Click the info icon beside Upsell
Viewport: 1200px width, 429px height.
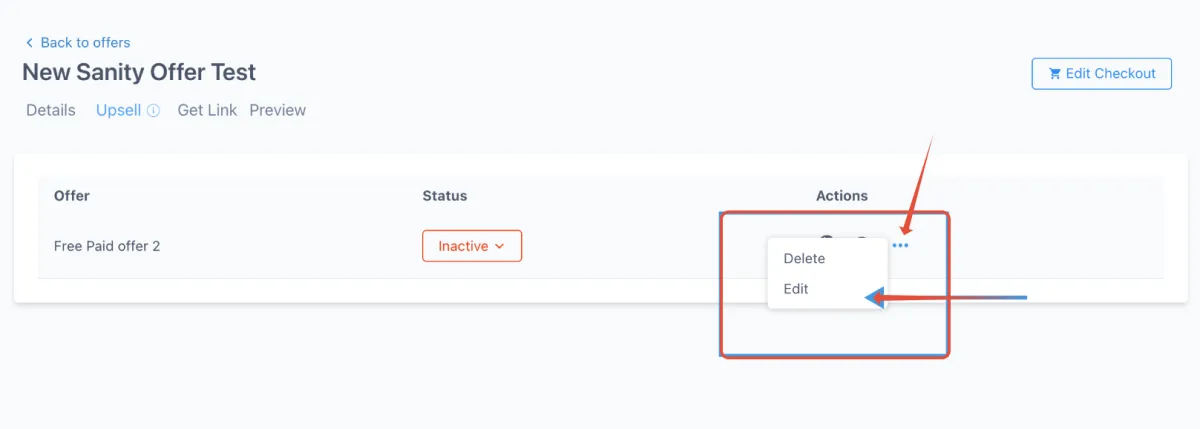153,111
